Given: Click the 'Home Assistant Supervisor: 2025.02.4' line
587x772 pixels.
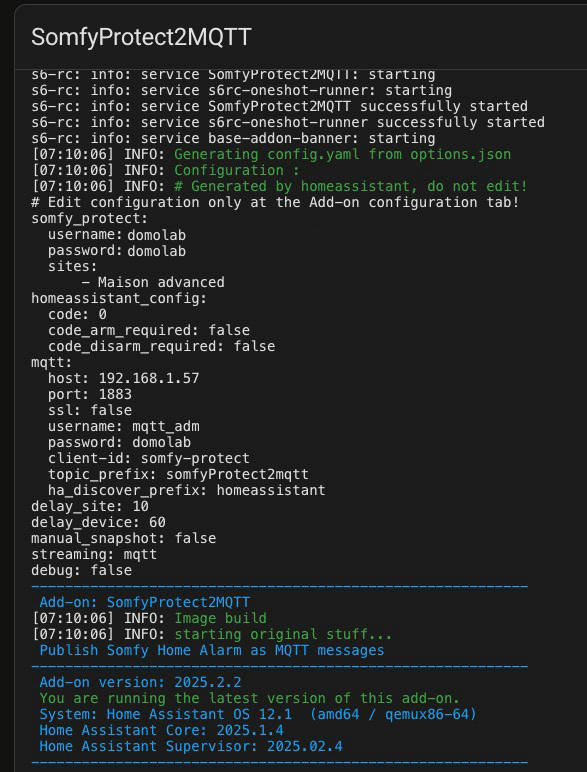Looking at the screenshot, I should point(191,746).
